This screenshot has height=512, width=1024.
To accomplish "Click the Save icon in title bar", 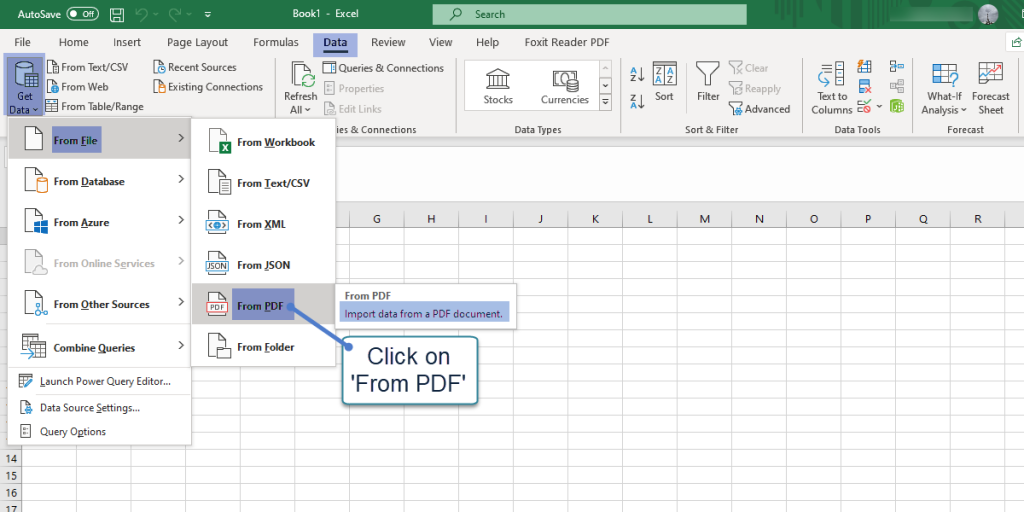I will pos(117,14).
